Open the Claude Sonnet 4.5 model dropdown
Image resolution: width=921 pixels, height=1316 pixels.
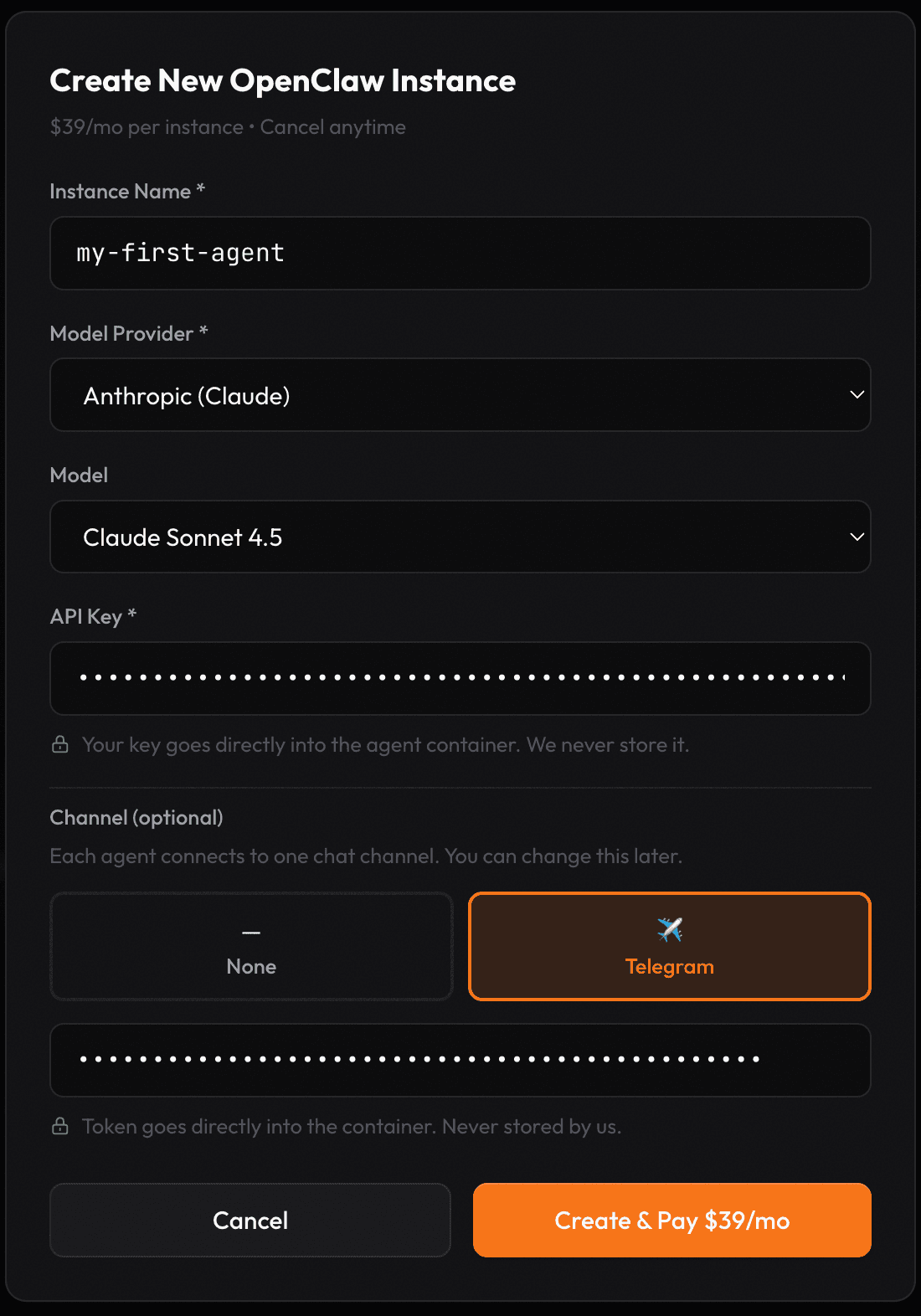460,537
